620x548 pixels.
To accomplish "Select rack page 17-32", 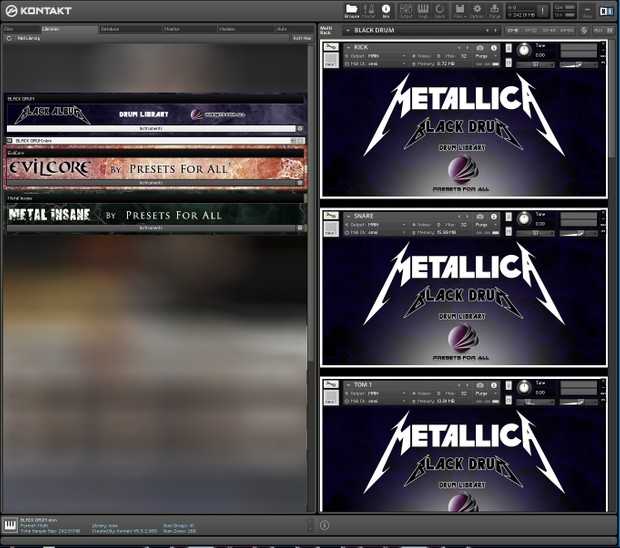I will tap(531, 30).
